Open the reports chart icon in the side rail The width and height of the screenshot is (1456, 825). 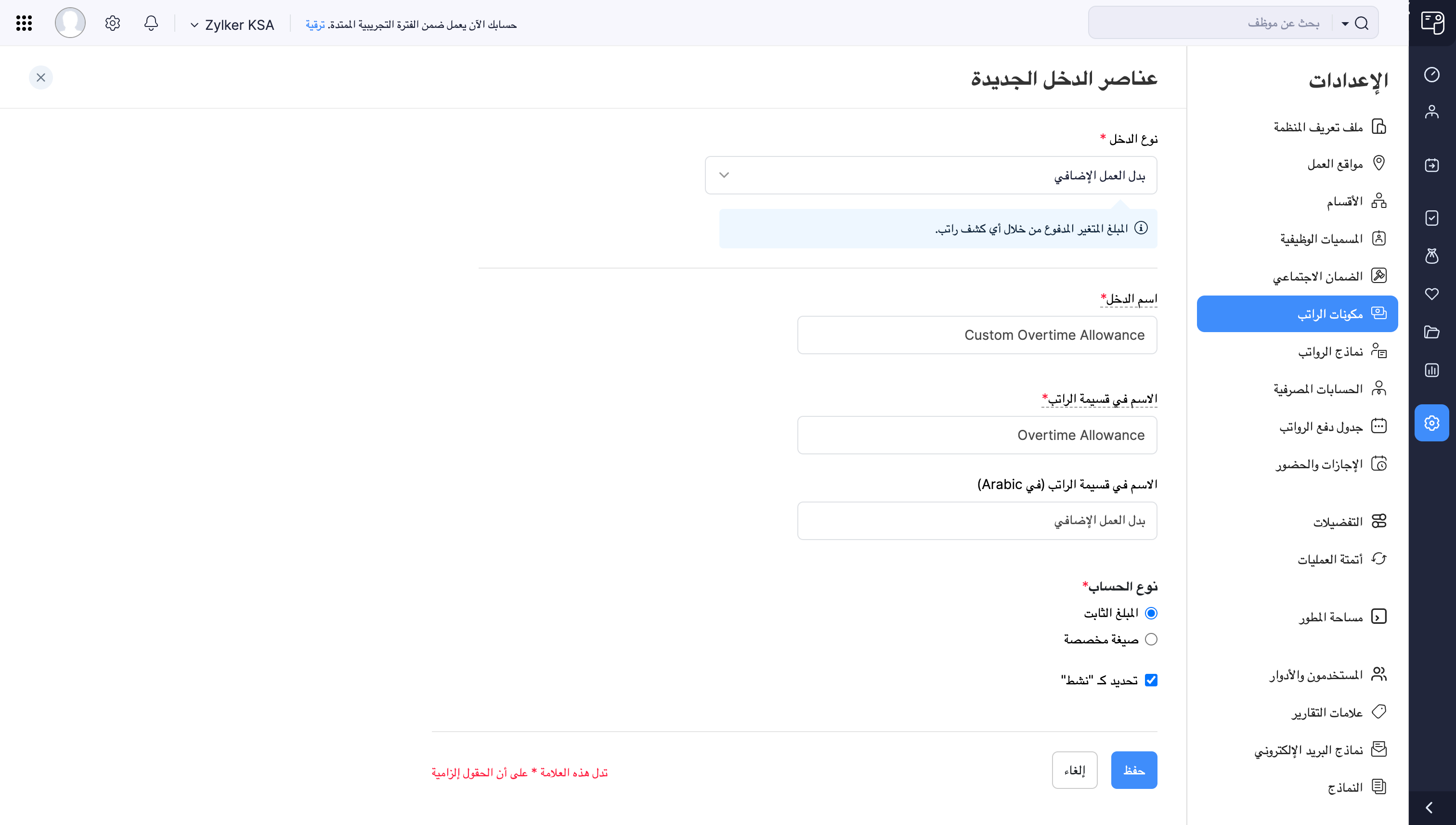(1431, 370)
